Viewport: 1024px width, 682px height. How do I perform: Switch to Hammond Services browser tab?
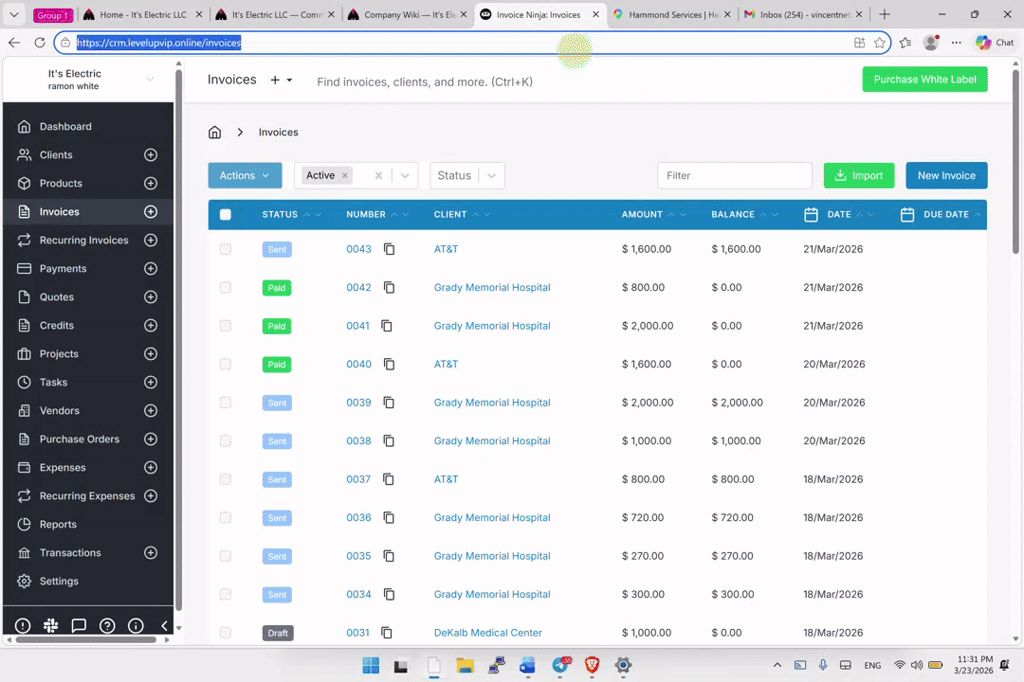click(x=671, y=14)
